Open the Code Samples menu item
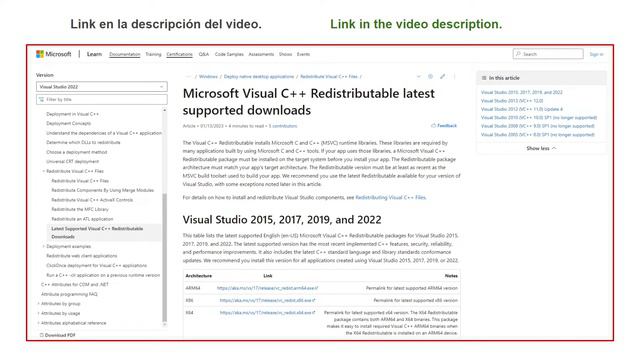The image size is (640, 360). pyautogui.click(x=229, y=54)
